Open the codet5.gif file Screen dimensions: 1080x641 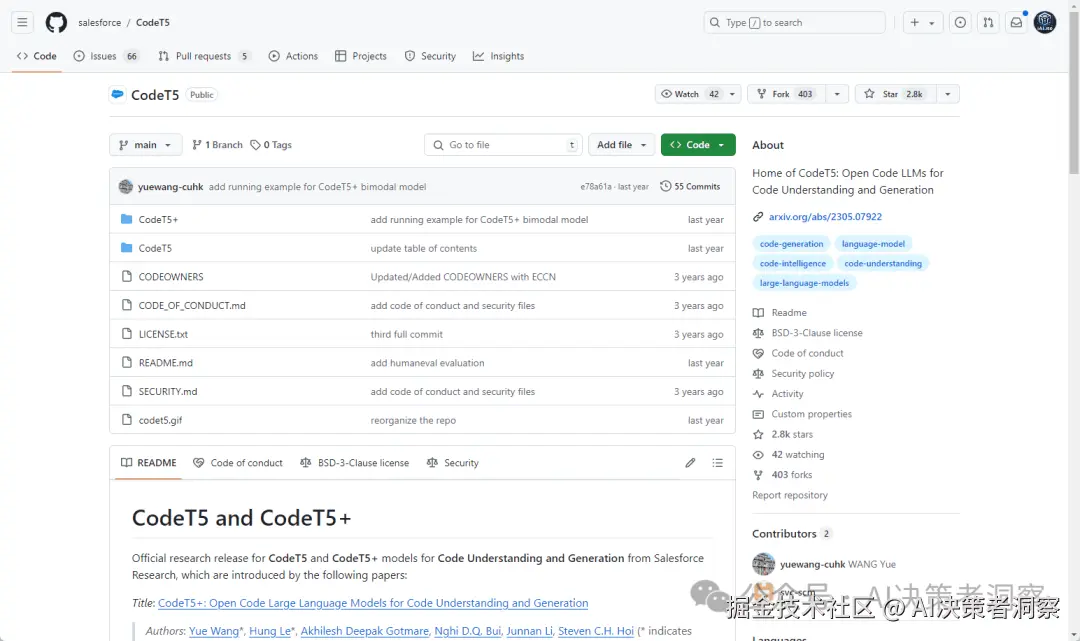tap(160, 420)
